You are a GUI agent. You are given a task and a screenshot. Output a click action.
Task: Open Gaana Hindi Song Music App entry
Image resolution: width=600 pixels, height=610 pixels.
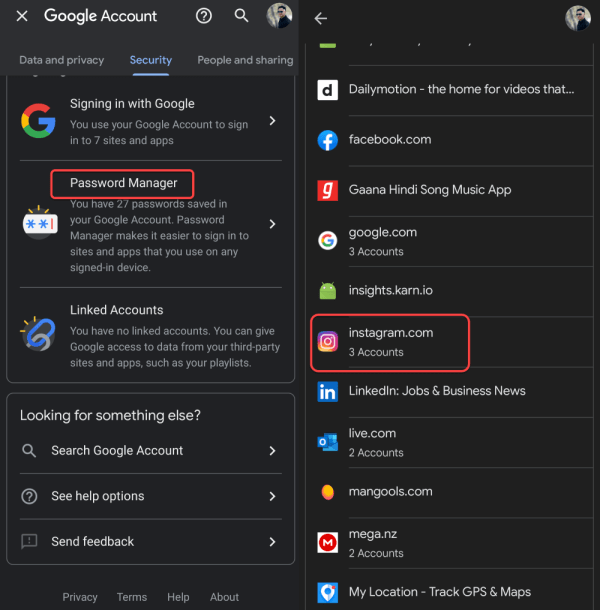point(451,191)
